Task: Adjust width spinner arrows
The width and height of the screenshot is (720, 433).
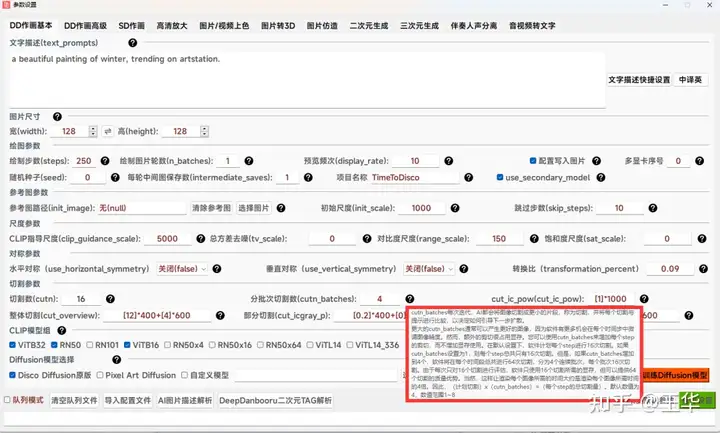Action: click(93, 131)
